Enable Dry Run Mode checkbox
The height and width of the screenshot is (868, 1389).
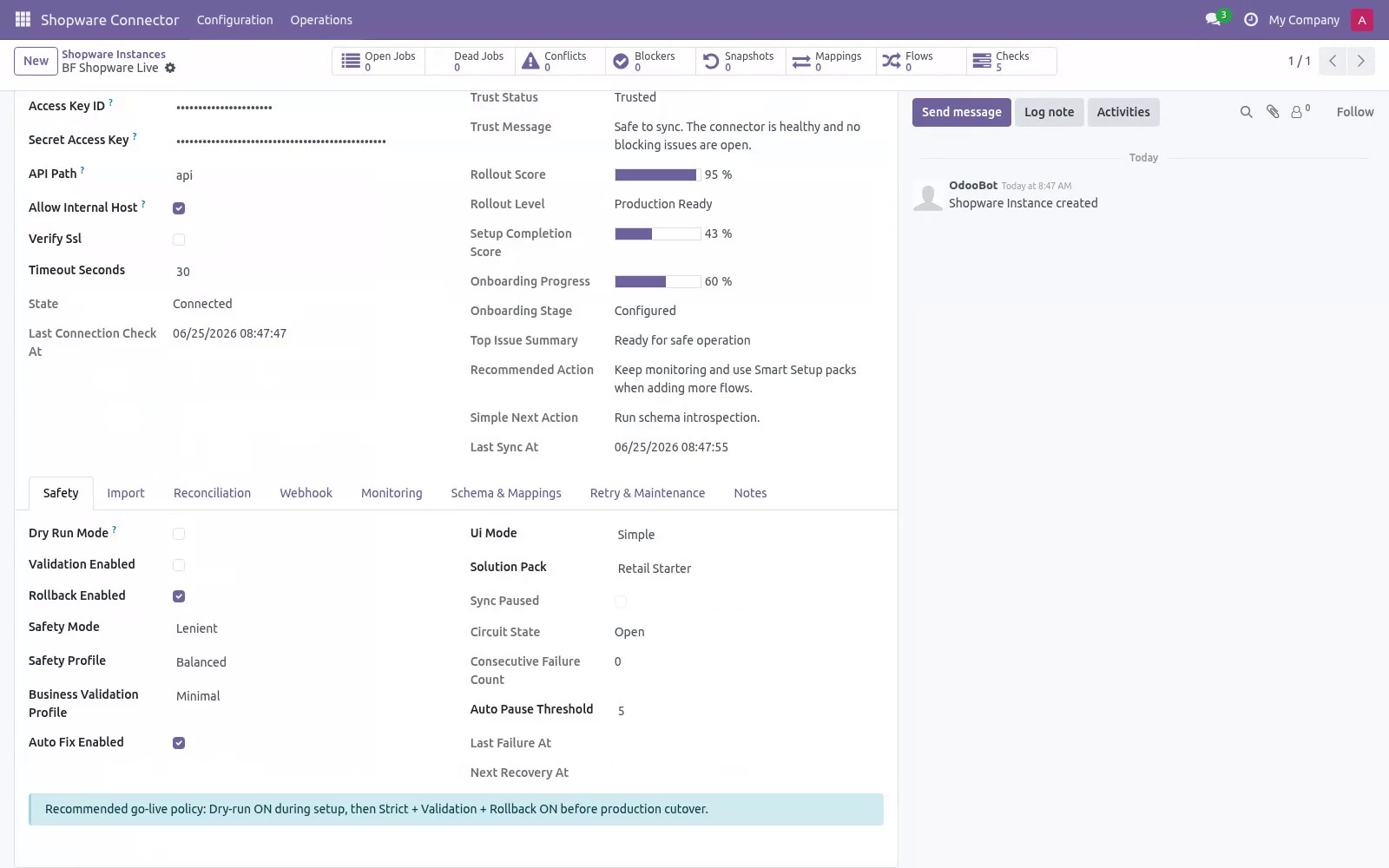179,534
